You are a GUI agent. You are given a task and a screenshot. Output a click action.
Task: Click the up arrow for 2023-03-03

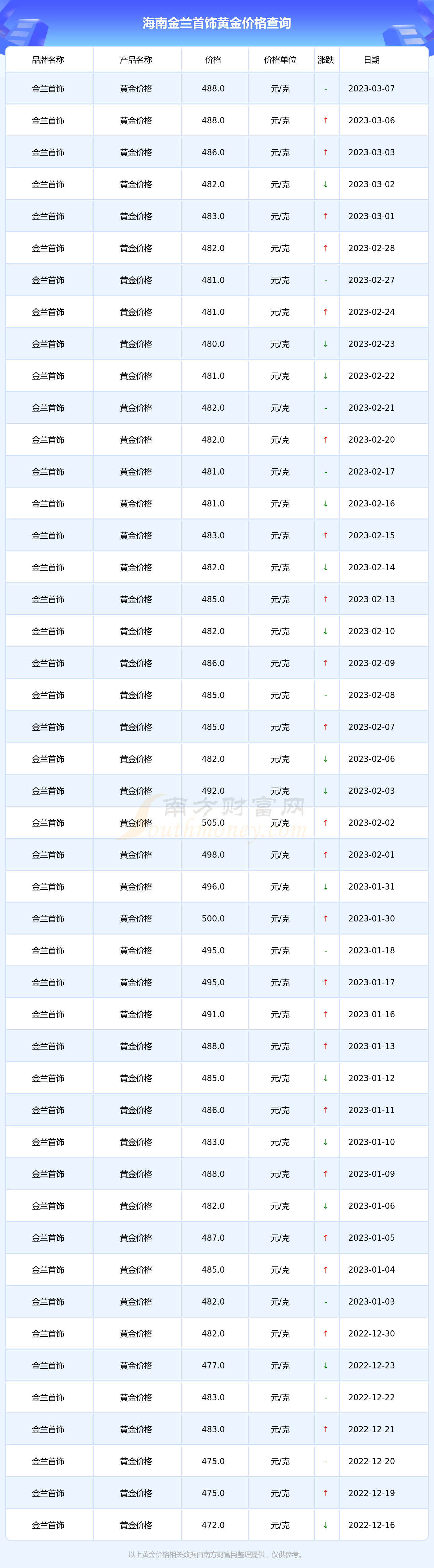(x=325, y=153)
